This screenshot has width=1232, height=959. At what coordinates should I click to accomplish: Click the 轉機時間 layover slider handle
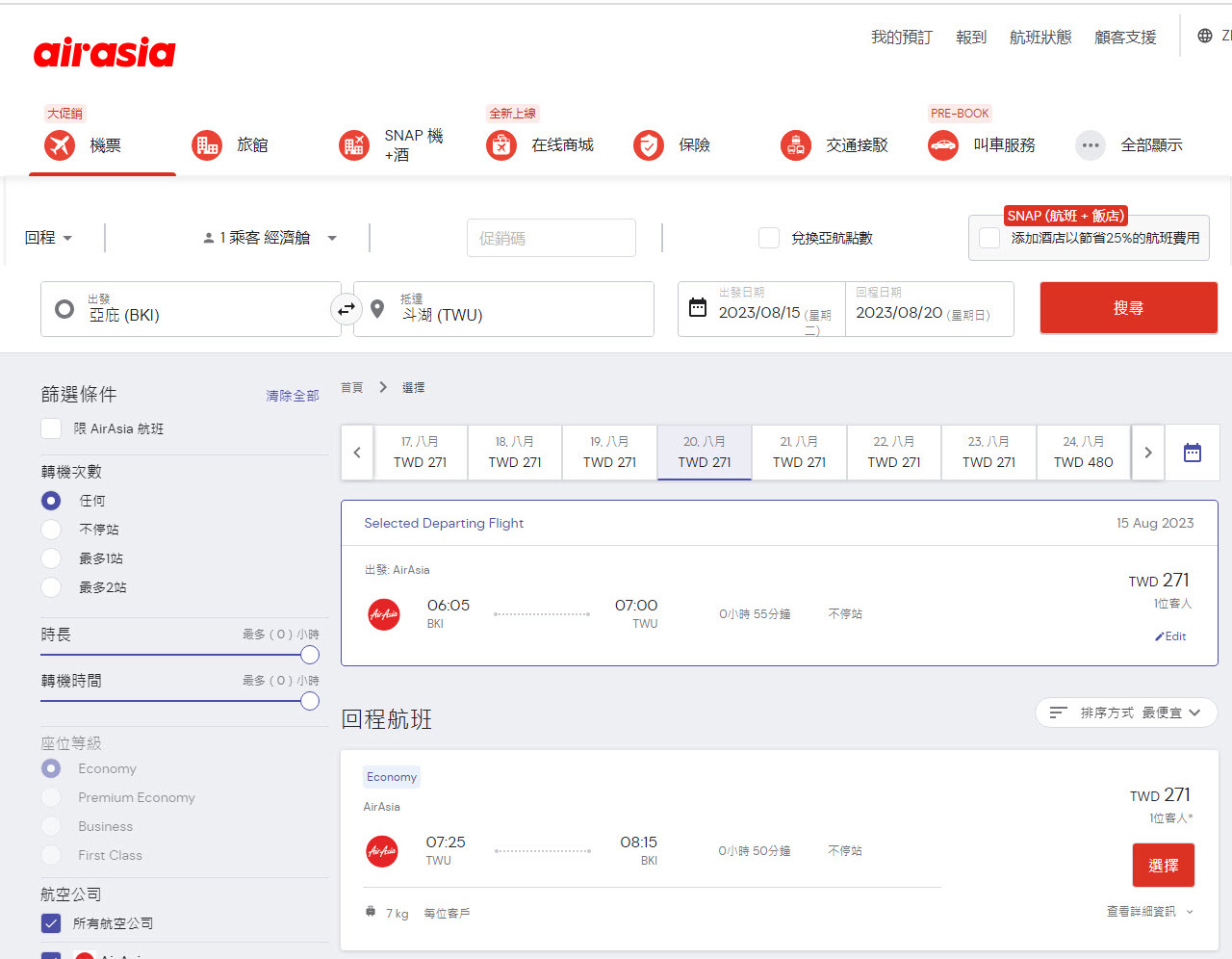coord(310,701)
